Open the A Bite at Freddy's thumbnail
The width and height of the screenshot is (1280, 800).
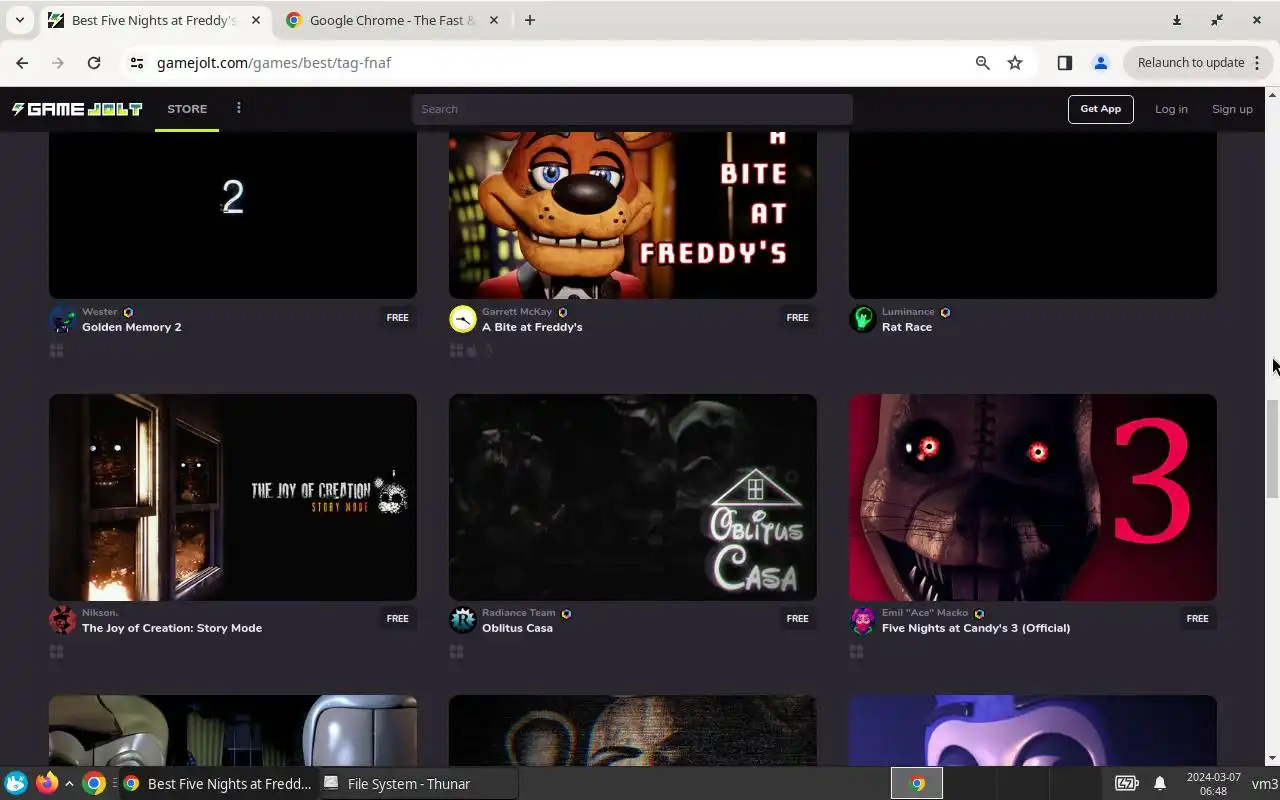point(633,215)
